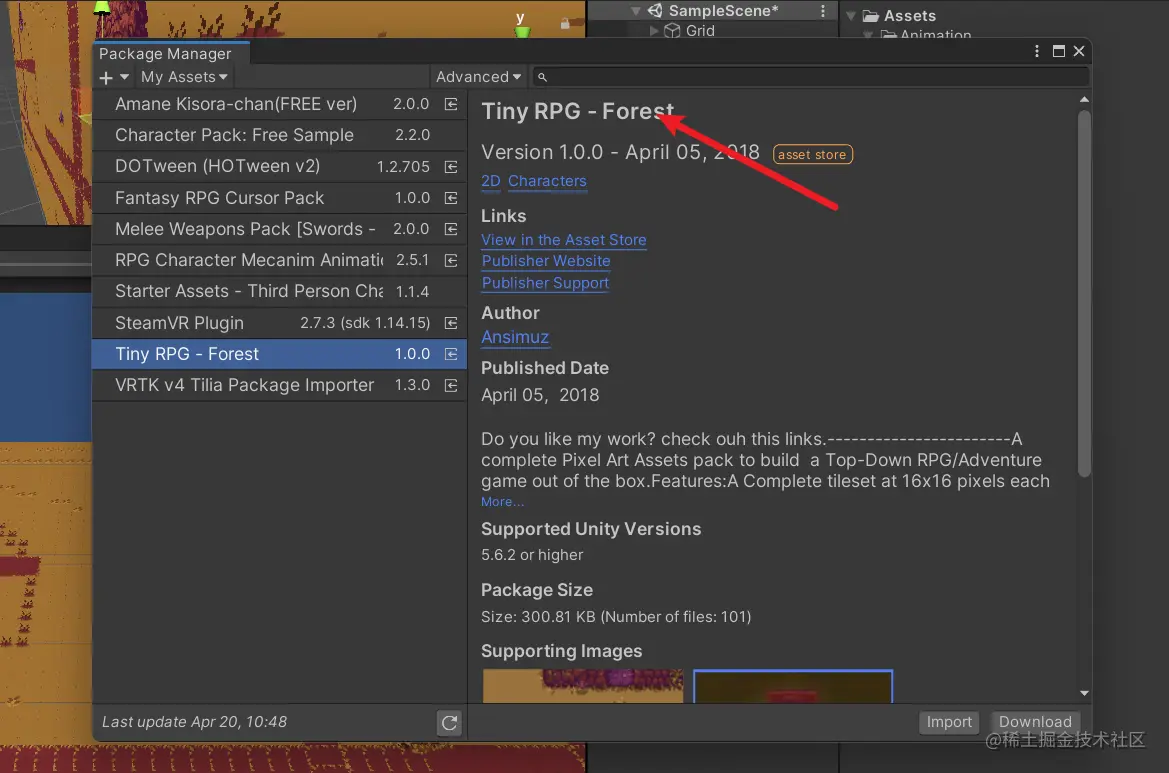This screenshot has width=1169, height=773.
Task: Click the search magnifier icon in Package Manager
Action: [x=542, y=78]
